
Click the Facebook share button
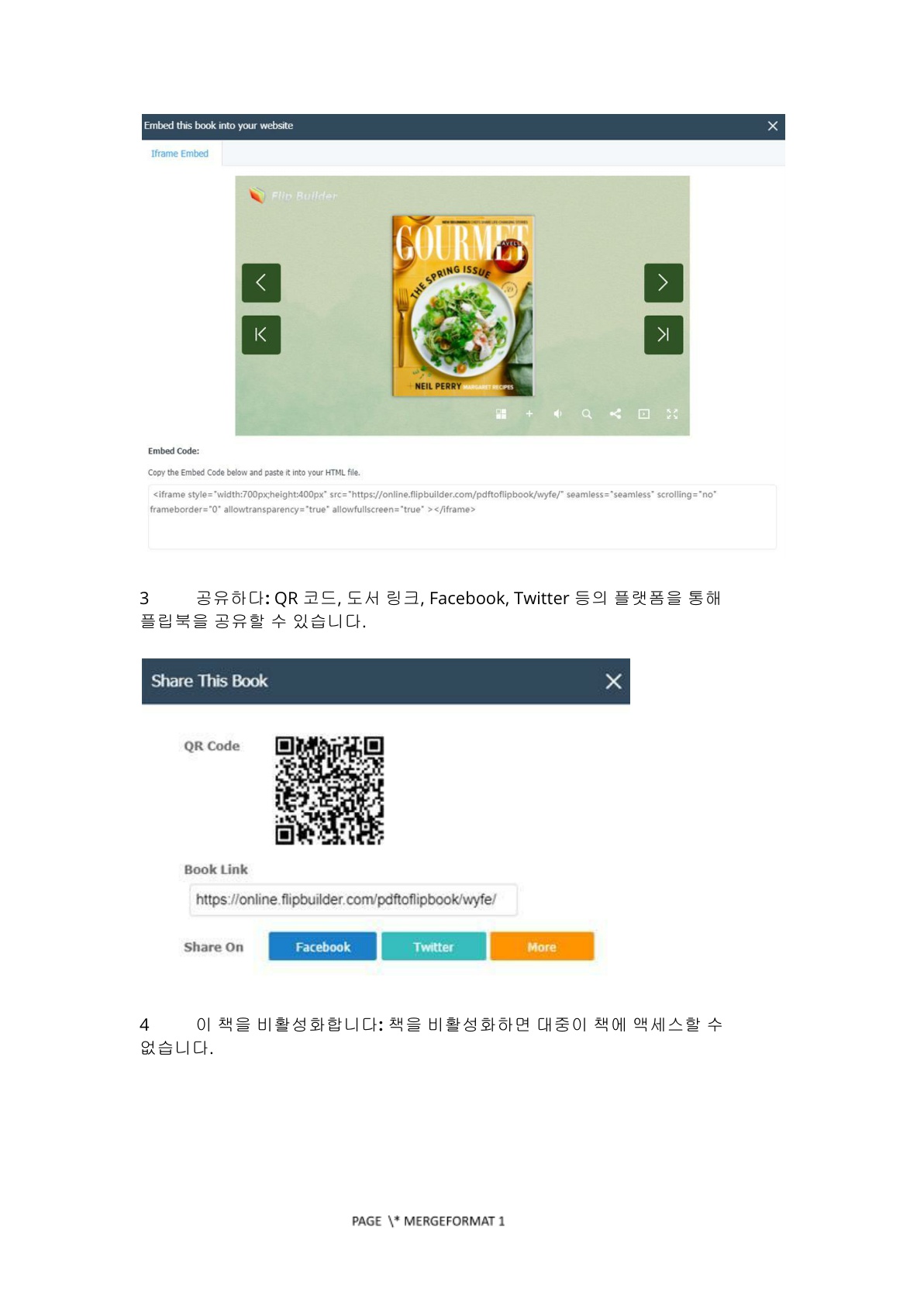click(x=322, y=947)
